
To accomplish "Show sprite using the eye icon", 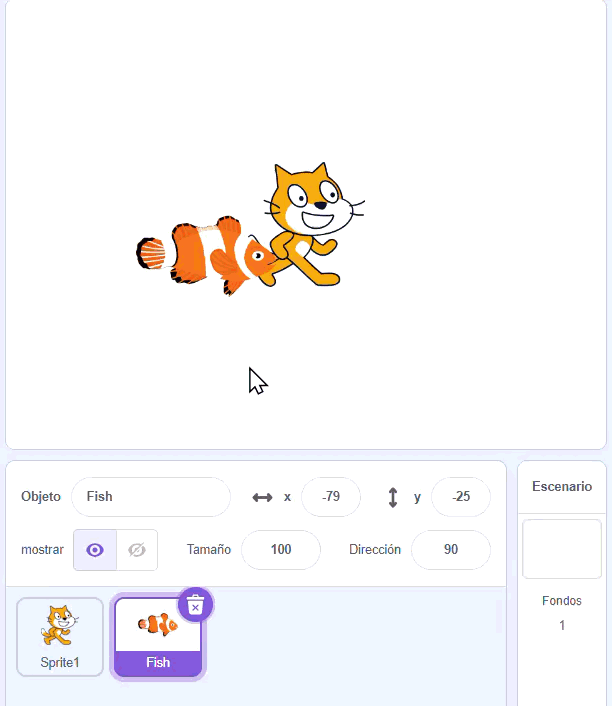I will [95, 550].
